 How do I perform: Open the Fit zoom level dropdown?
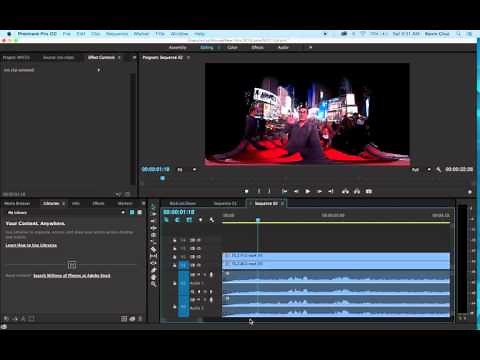point(187,170)
